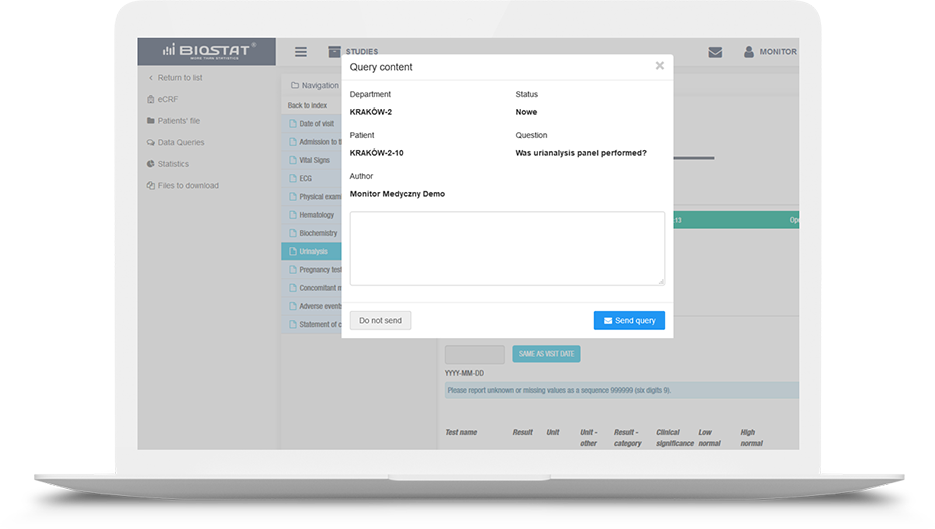Click the Clinical significance column header
Image resolution: width=935 pixels, height=529 pixels.
coord(674,438)
